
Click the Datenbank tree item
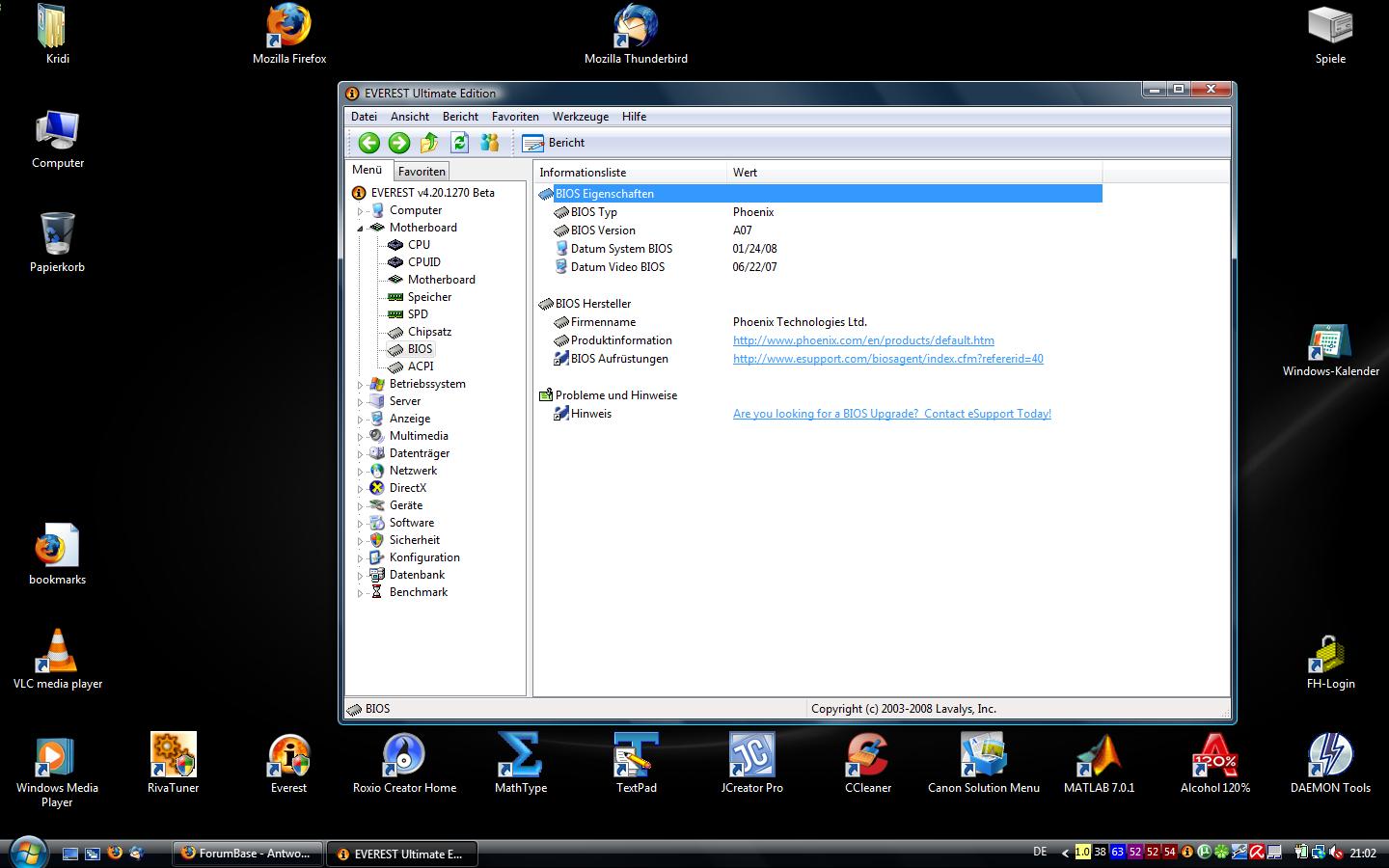pyautogui.click(x=417, y=575)
